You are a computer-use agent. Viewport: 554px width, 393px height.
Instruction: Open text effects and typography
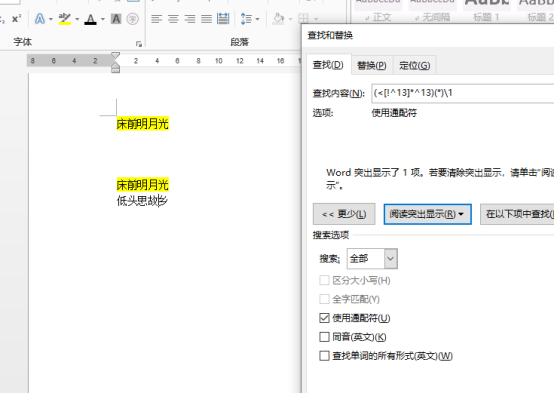point(40,19)
